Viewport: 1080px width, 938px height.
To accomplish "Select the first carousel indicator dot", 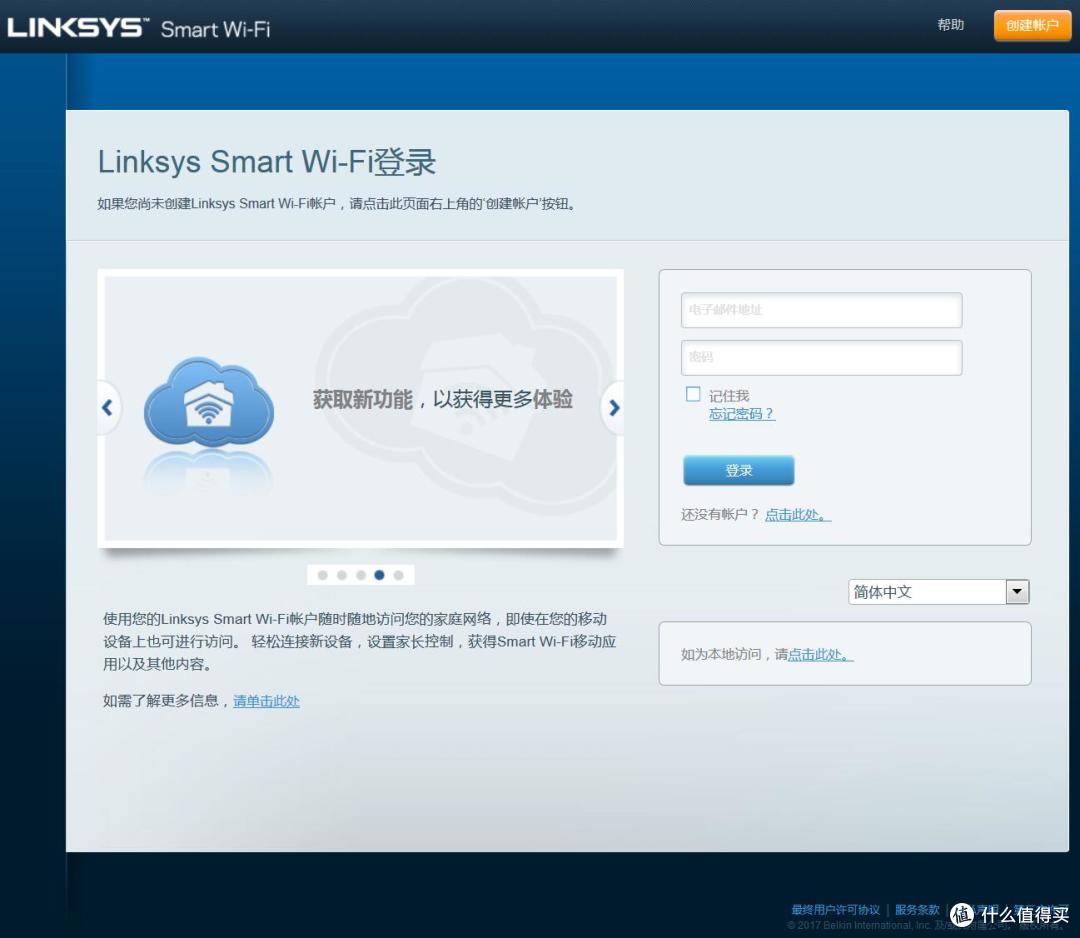I will click(x=322, y=575).
